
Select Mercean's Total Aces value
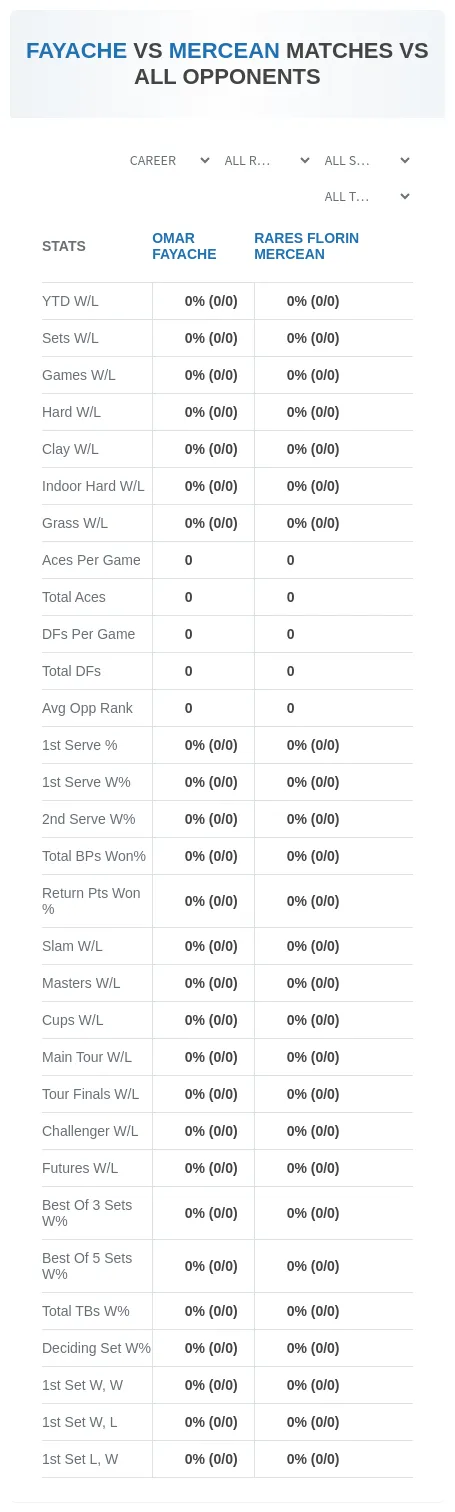291,597
